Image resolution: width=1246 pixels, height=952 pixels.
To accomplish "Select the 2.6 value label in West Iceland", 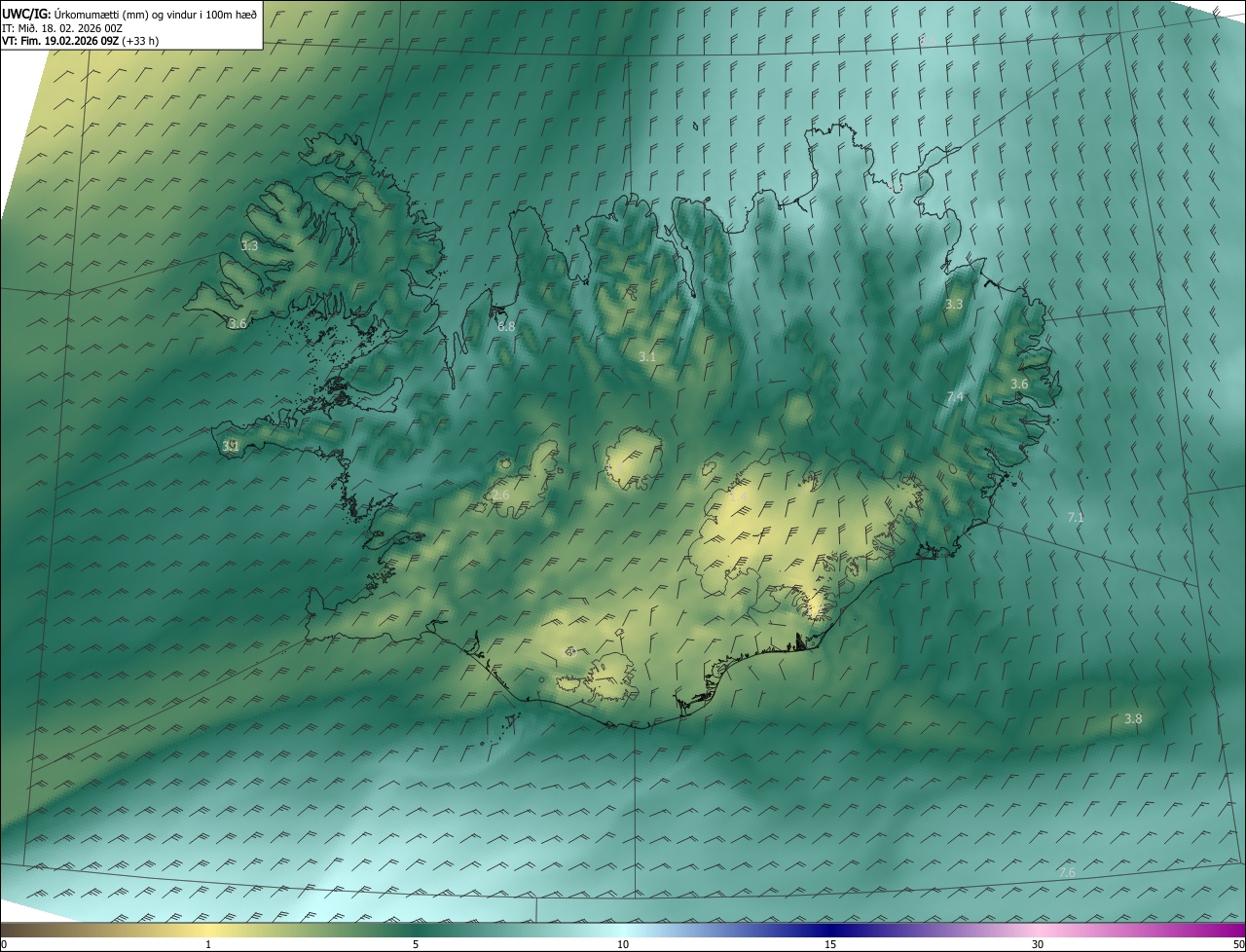I will pyautogui.click(x=500, y=495).
